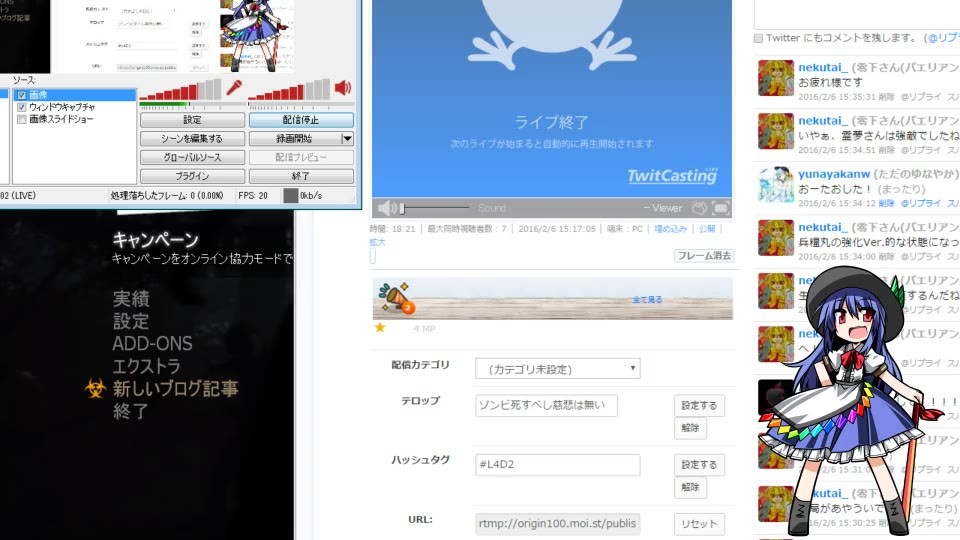Open yunayakanw avatar in comment list
Viewport: 960px width, 540px height.
point(775,184)
